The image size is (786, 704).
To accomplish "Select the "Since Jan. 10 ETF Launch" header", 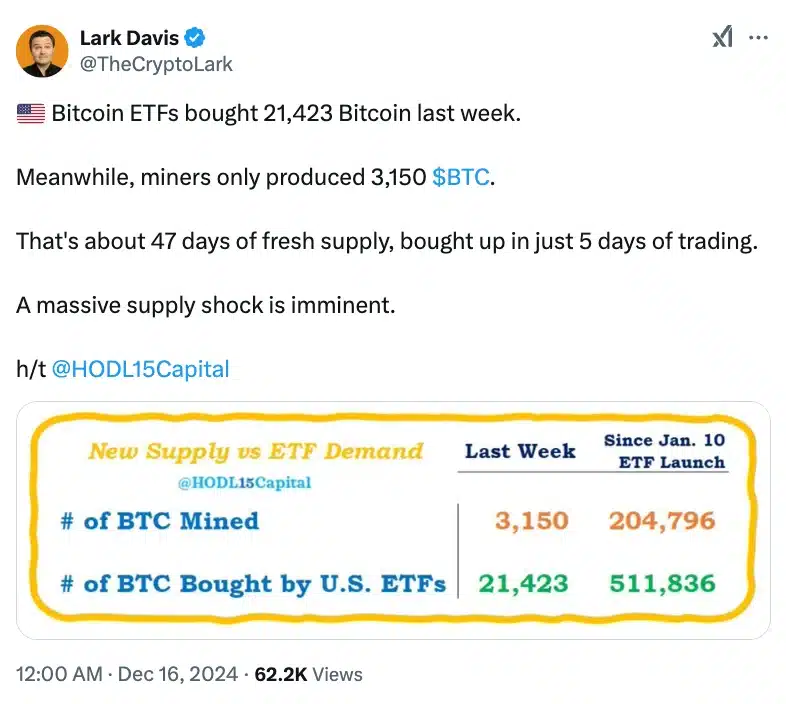I will point(664,451).
